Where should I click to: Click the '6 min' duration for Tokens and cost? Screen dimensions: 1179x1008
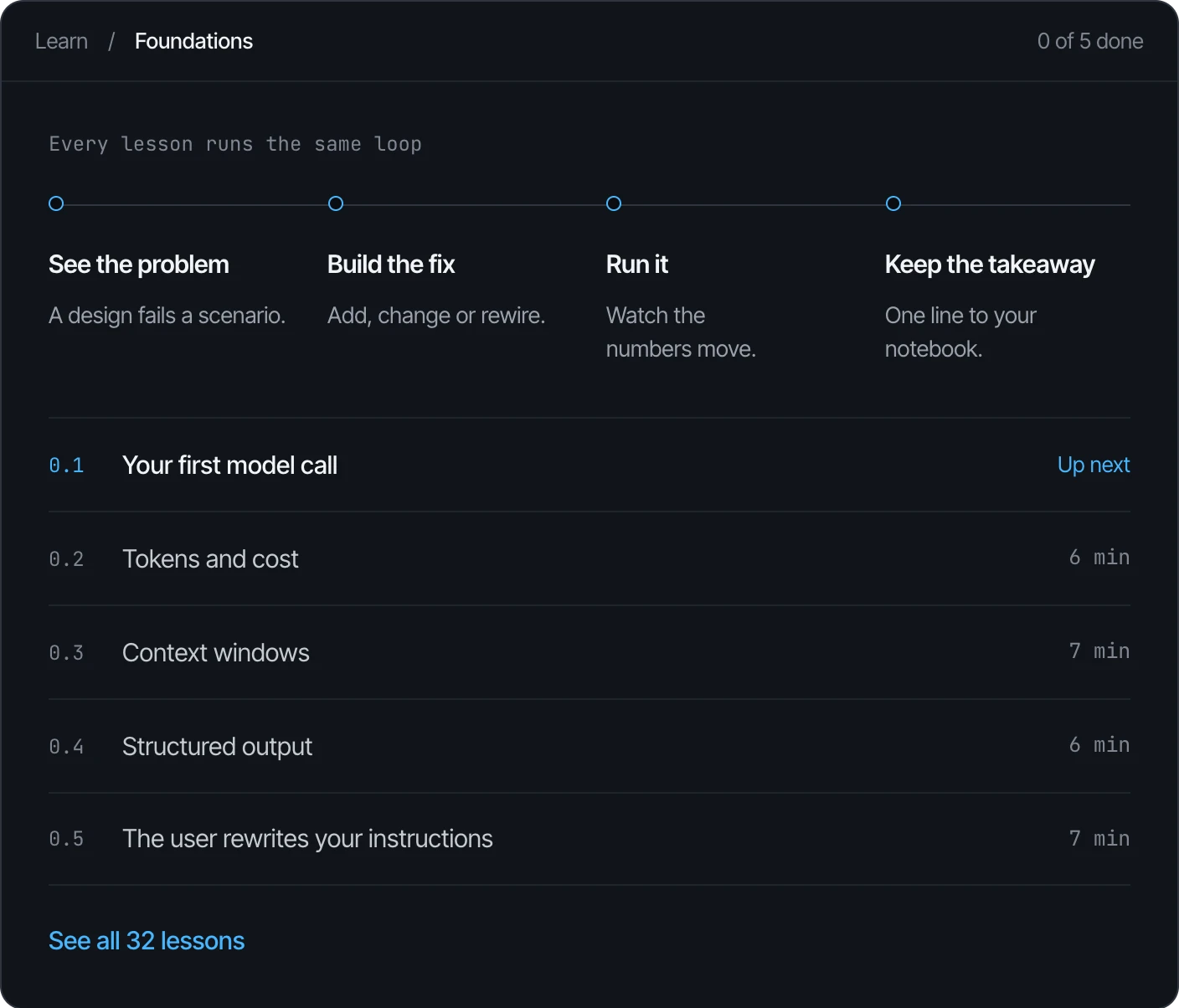tap(1099, 558)
